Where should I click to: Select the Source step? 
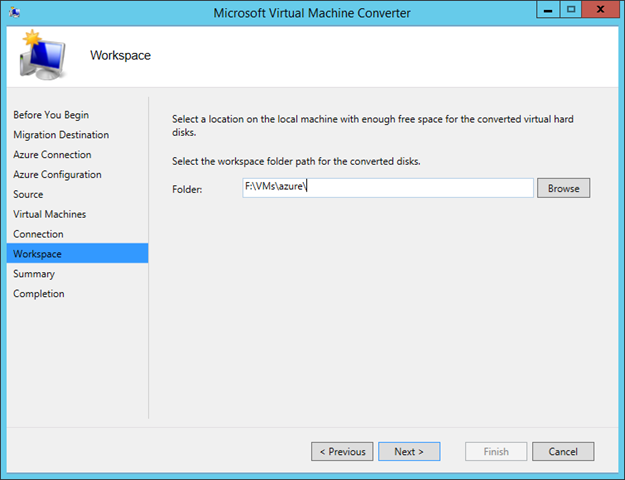pyautogui.click(x=28, y=195)
